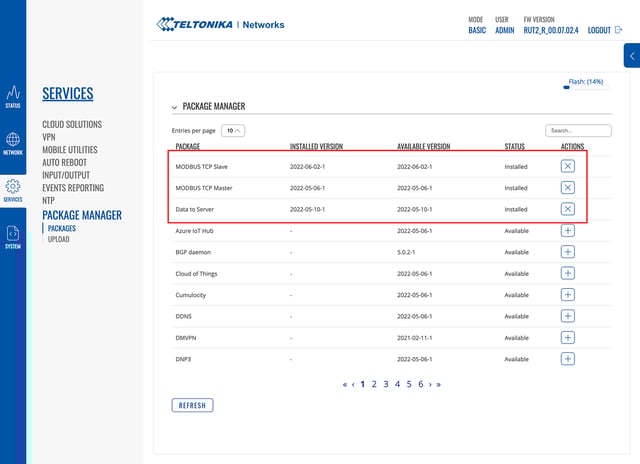The height and width of the screenshot is (464, 640).
Task: Click DMVPN available version 2021-02-11-1
Action: [415, 338]
